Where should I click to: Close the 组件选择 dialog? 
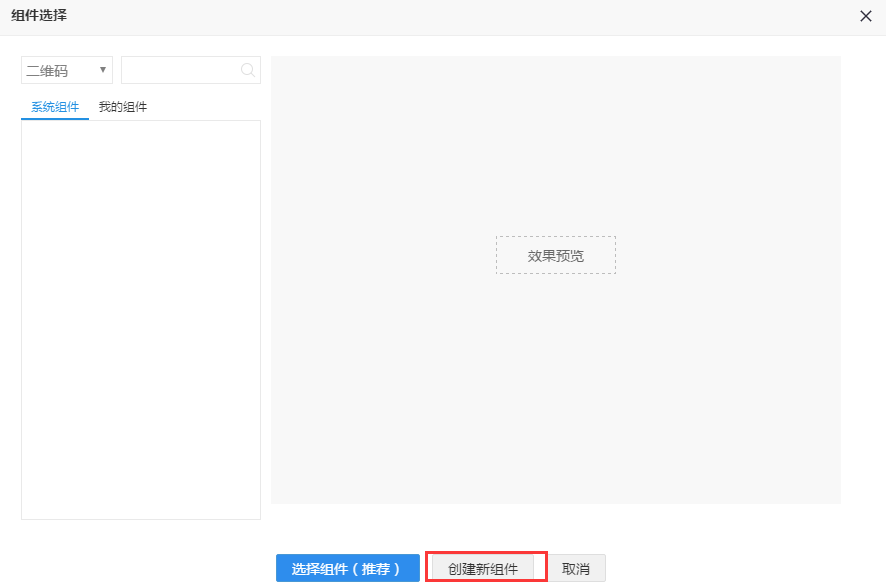pyautogui.click(x=866, y=16)
